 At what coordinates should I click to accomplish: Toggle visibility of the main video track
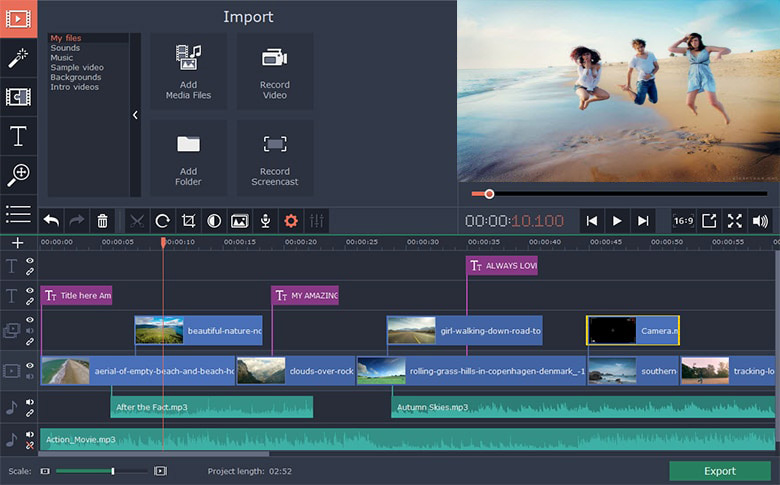[x=30, y=365]
